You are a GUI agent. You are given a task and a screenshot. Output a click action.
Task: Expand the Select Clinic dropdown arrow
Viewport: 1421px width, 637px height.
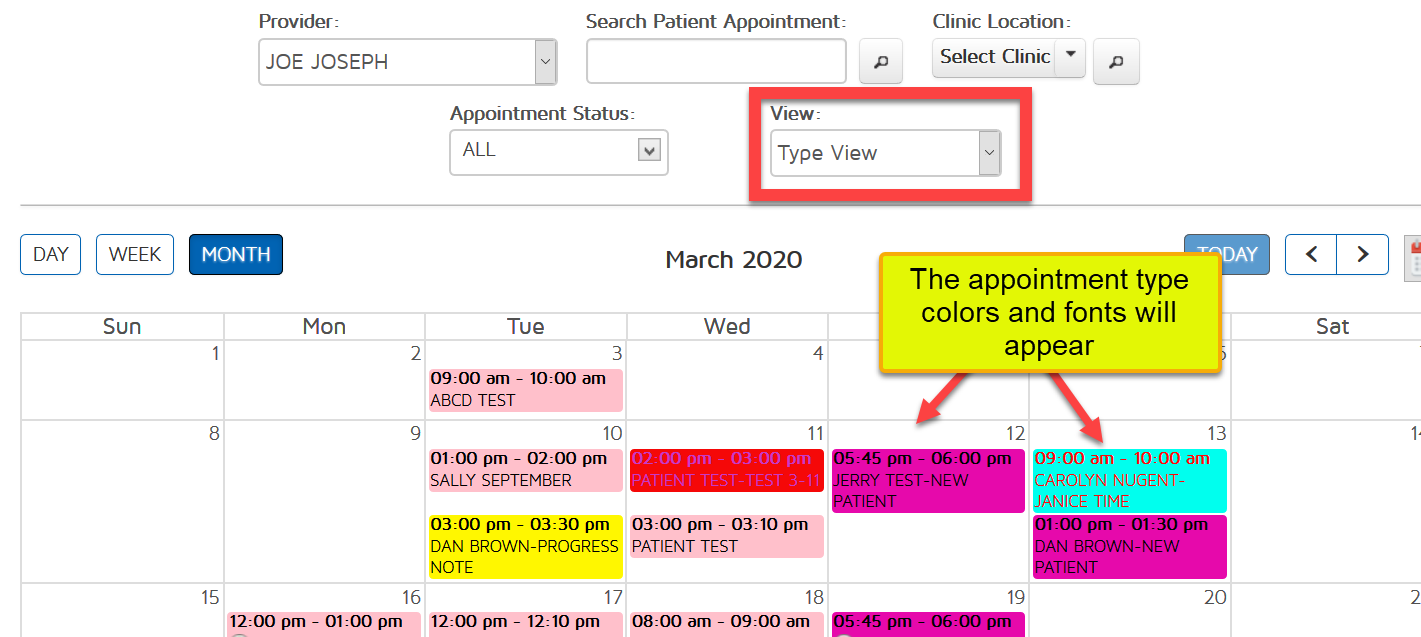(1070, 56)
